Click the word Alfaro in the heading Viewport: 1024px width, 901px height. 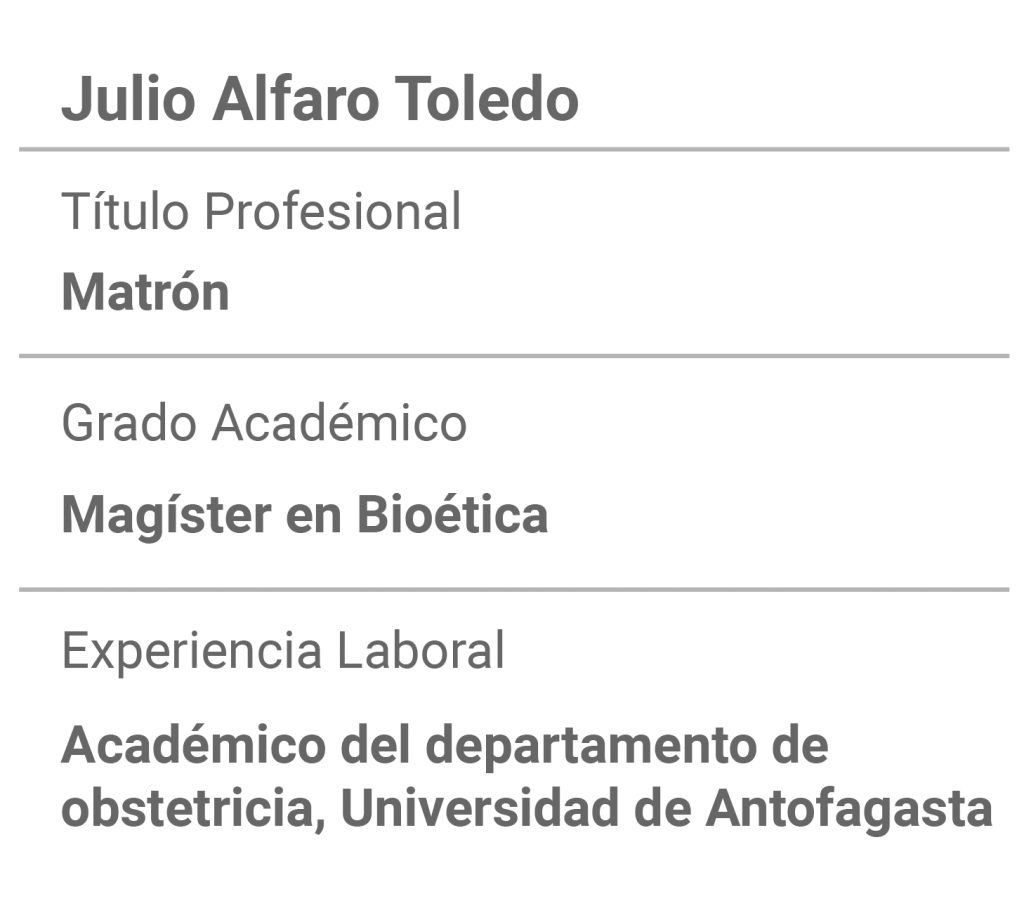coord(296,99)
